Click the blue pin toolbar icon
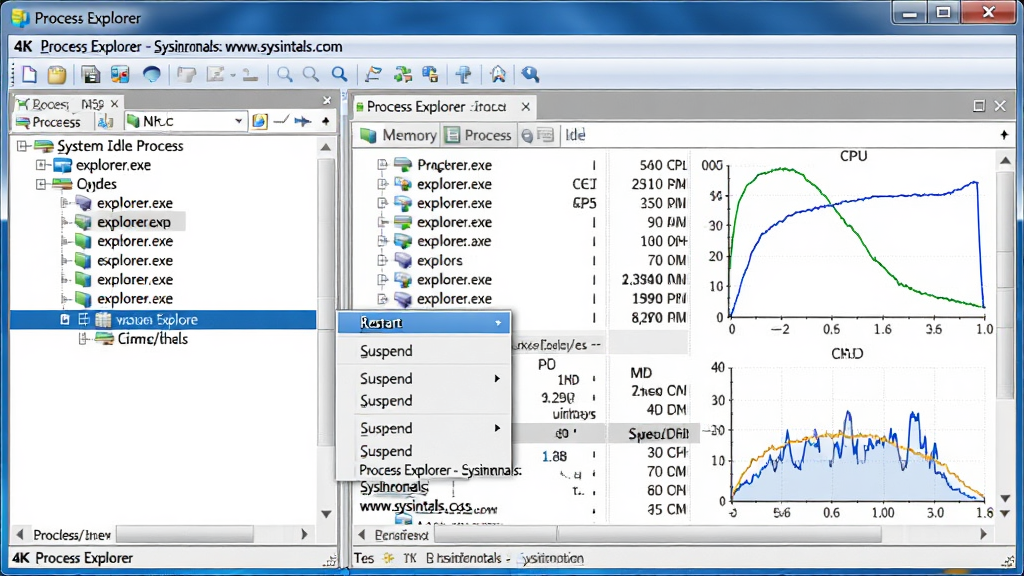The height and width of the screenshot is (576, 1024). (463, 74)
